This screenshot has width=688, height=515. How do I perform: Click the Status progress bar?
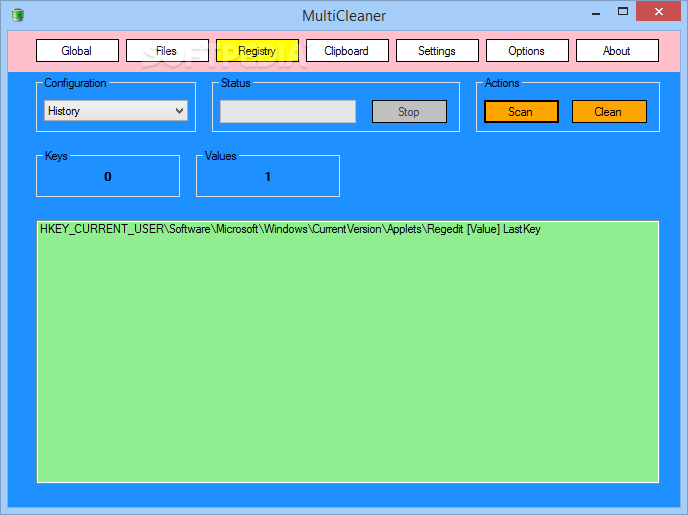288,111
